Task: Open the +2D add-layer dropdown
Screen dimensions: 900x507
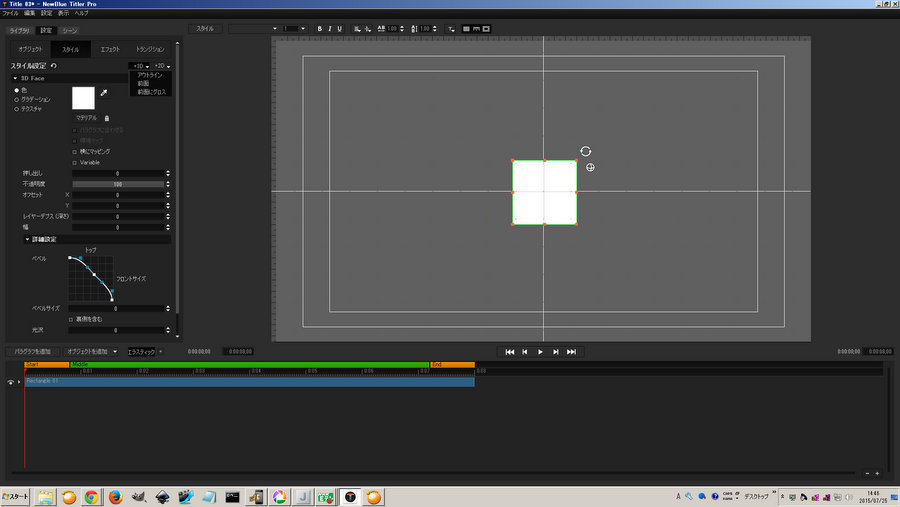Action: 162,66
